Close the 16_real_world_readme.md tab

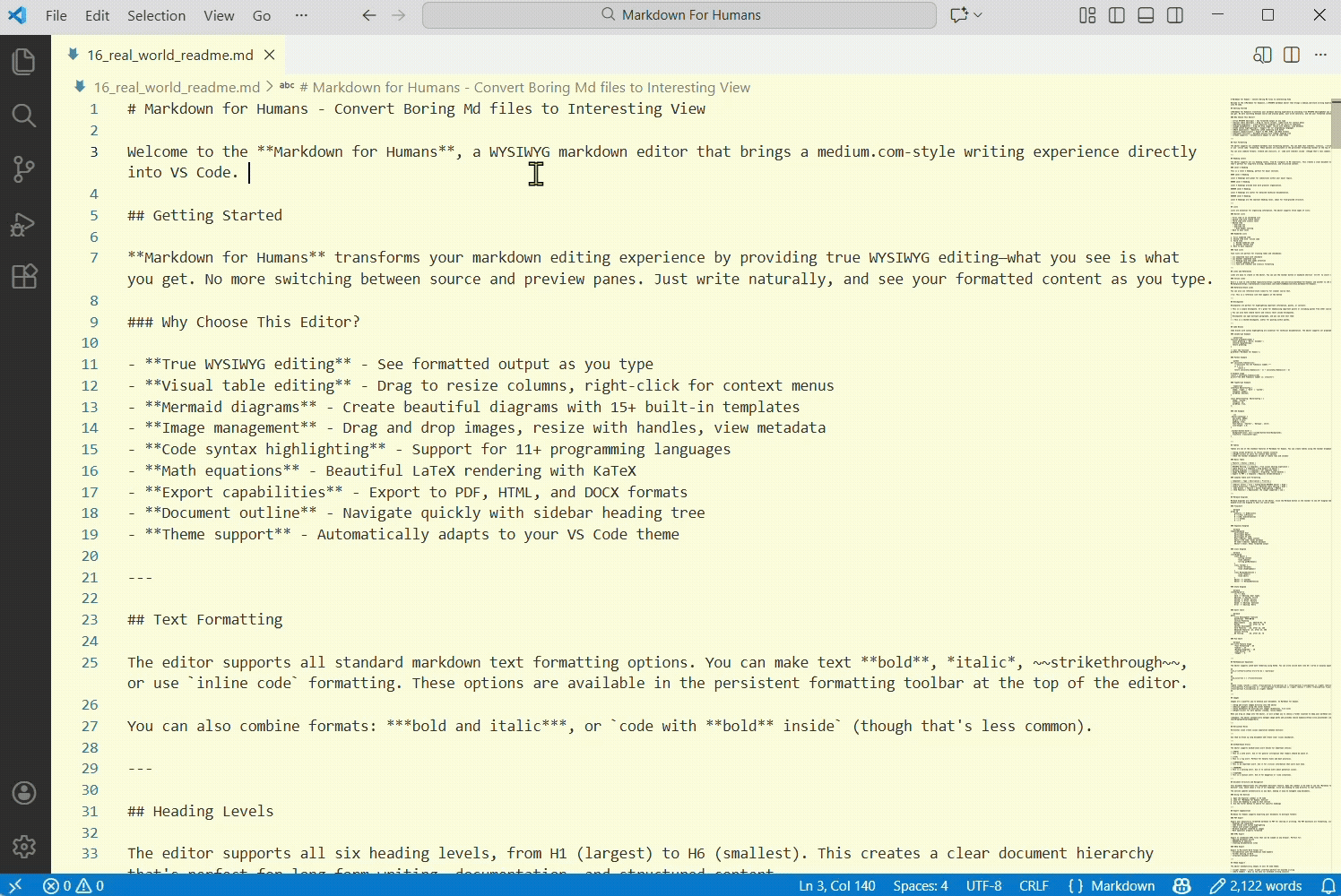[x=269, y=55]
